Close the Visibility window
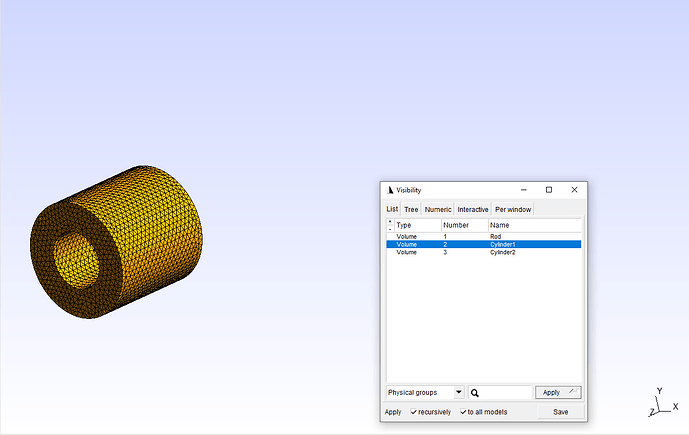Image resolution: width=689 pixels, height=435 pixels. point(574,190)
